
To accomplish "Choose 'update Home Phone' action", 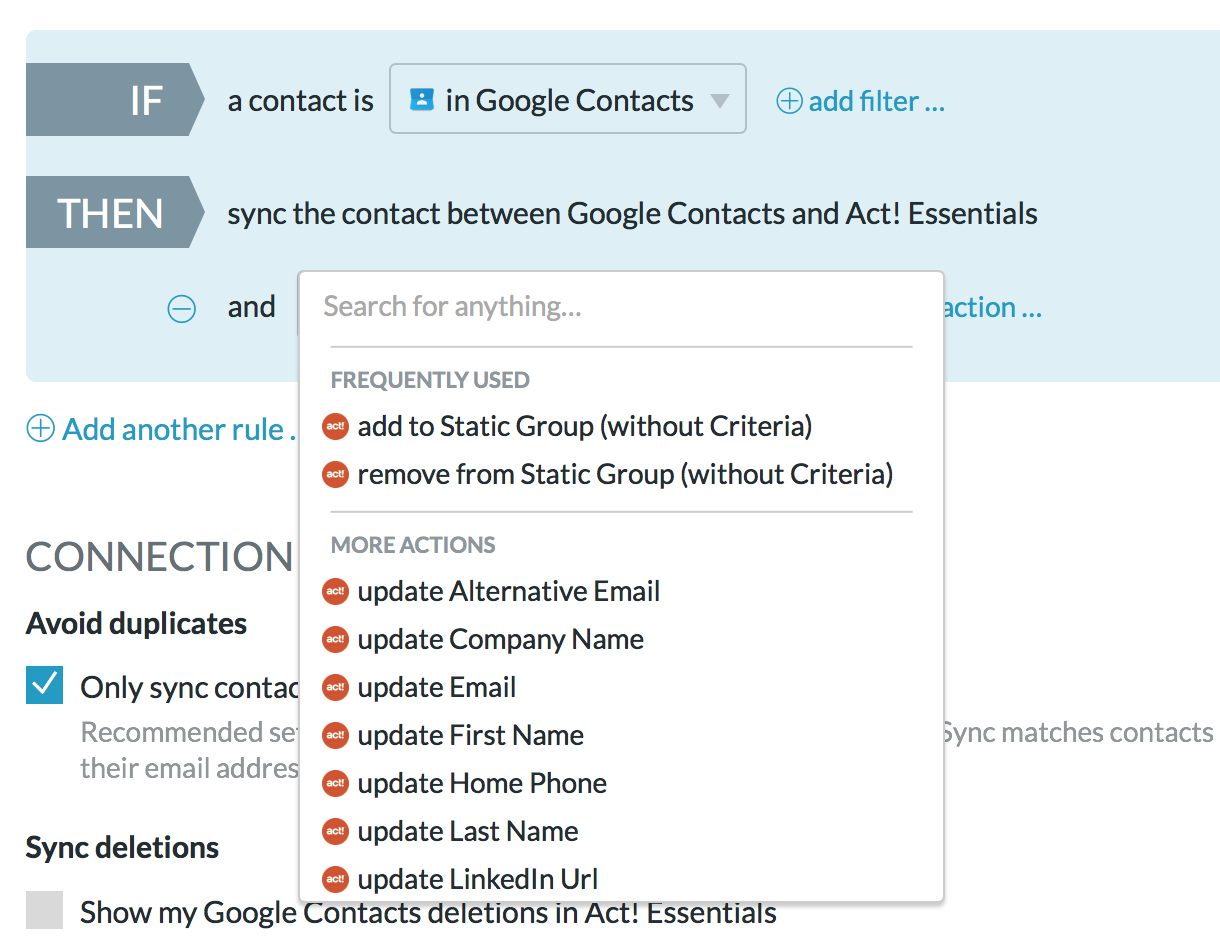I will click(482, 784).
